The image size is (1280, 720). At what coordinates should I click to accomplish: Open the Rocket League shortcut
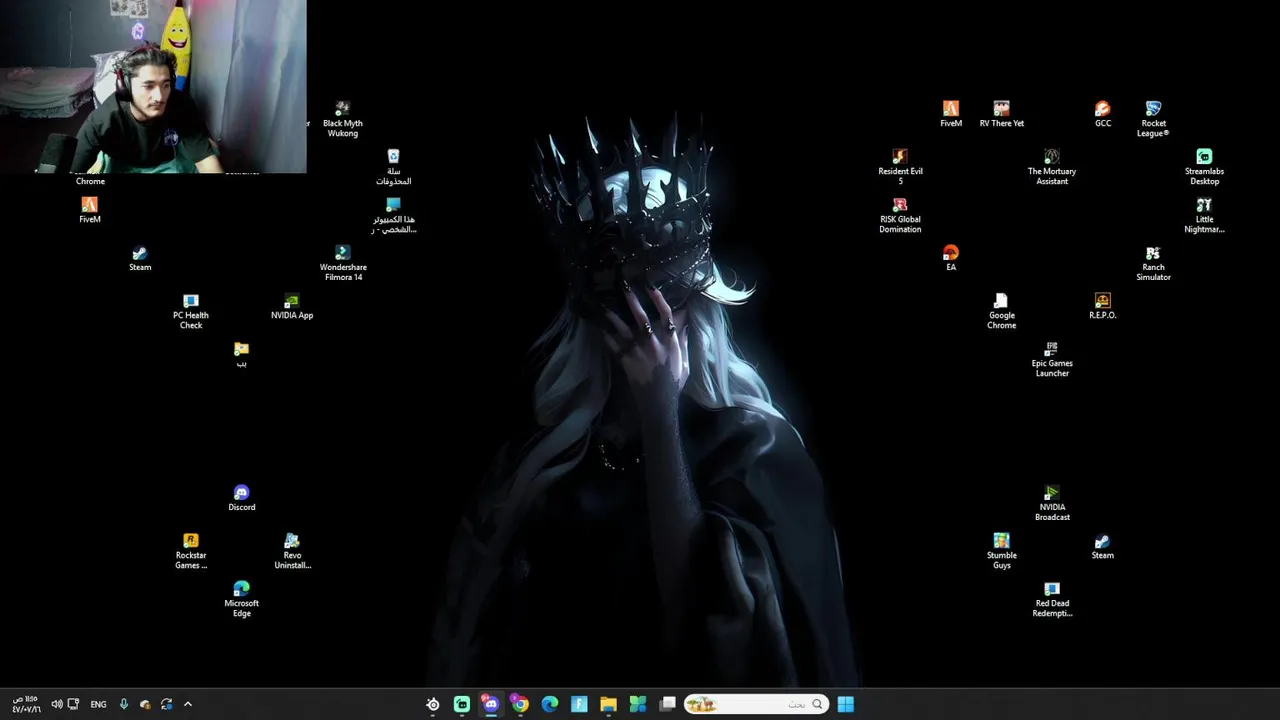point(1153,118)
